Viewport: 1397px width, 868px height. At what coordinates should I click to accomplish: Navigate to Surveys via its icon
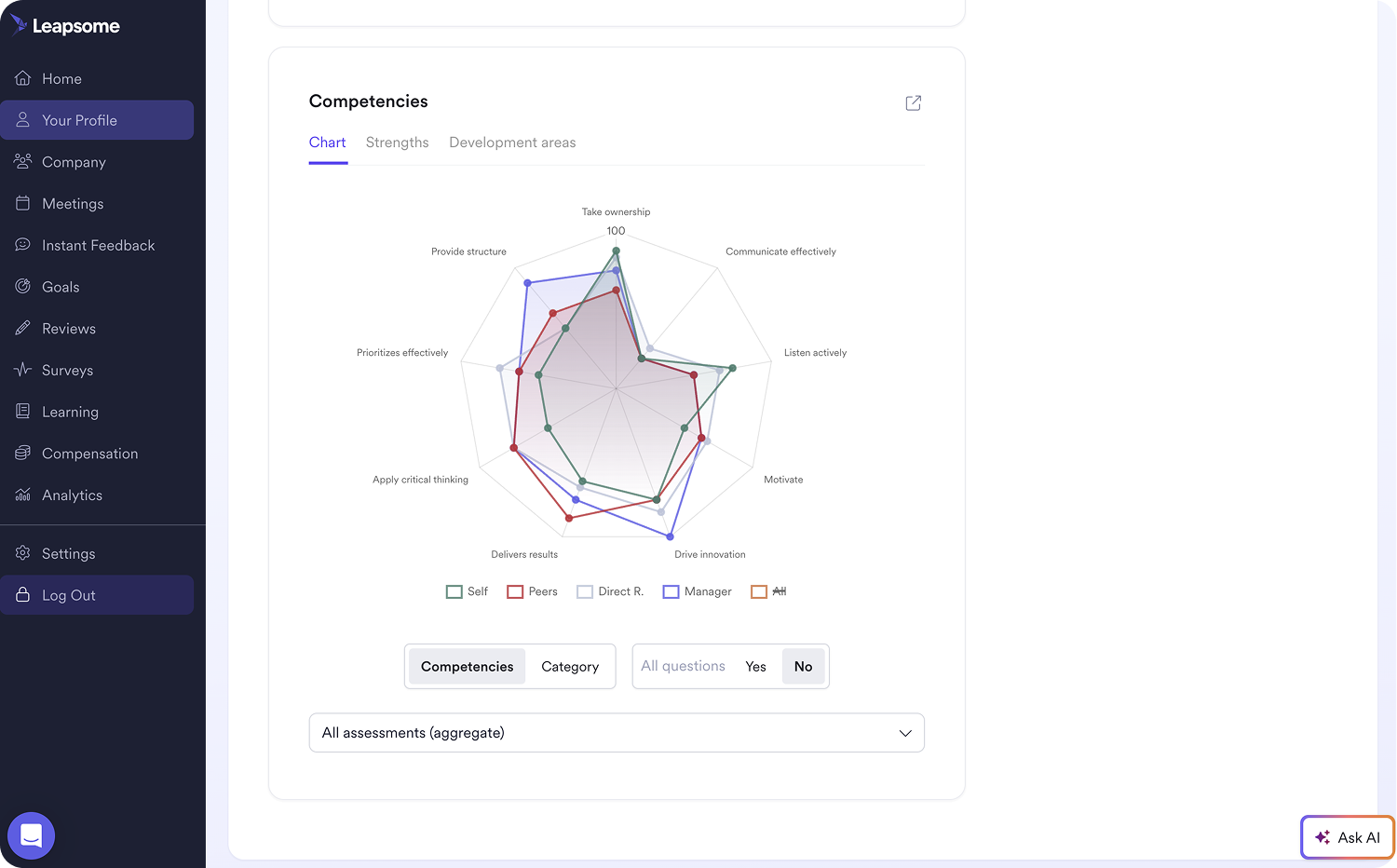point(21,370)
